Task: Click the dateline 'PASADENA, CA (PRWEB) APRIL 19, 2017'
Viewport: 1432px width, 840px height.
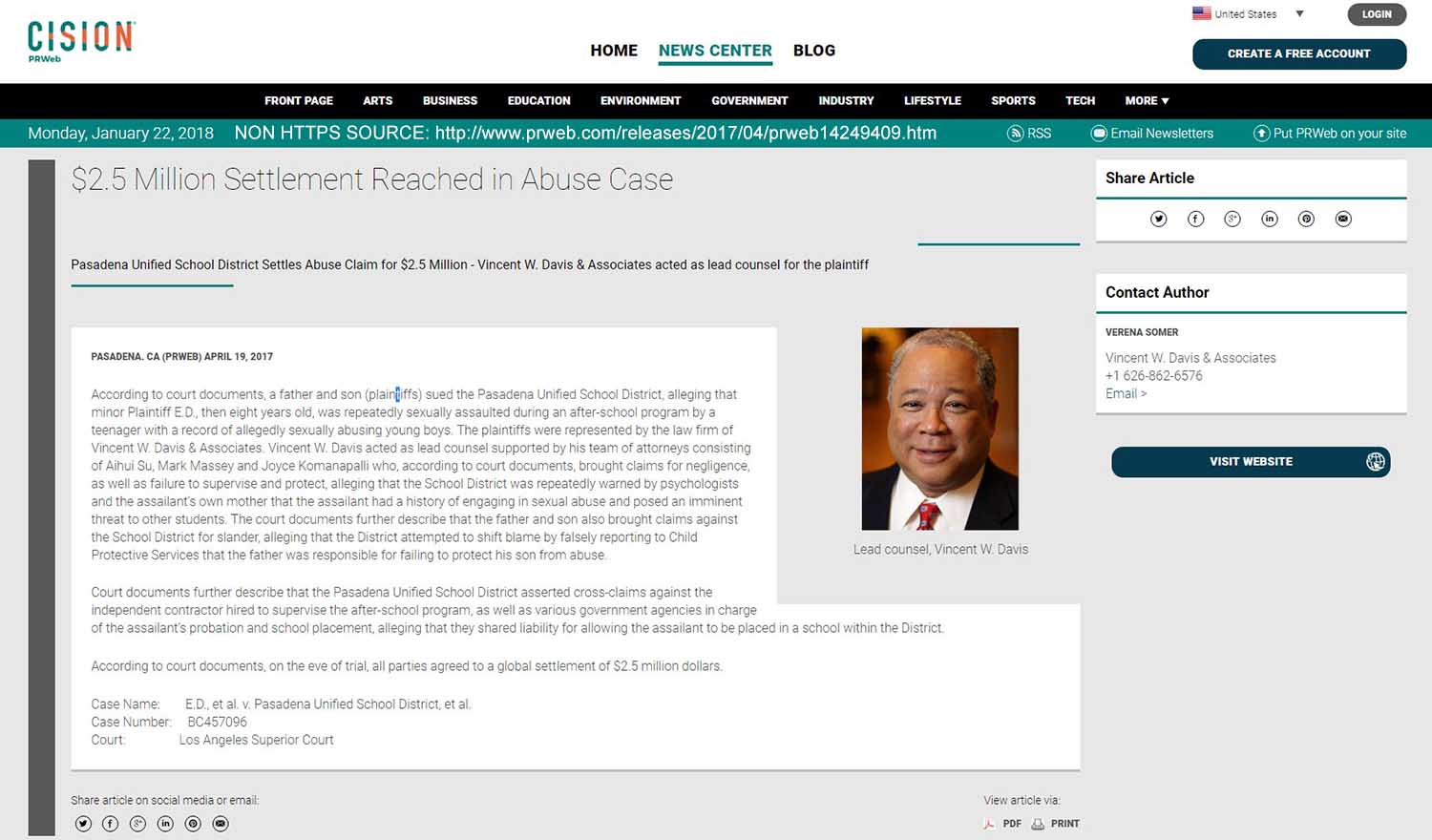Action: click(181, 356)
